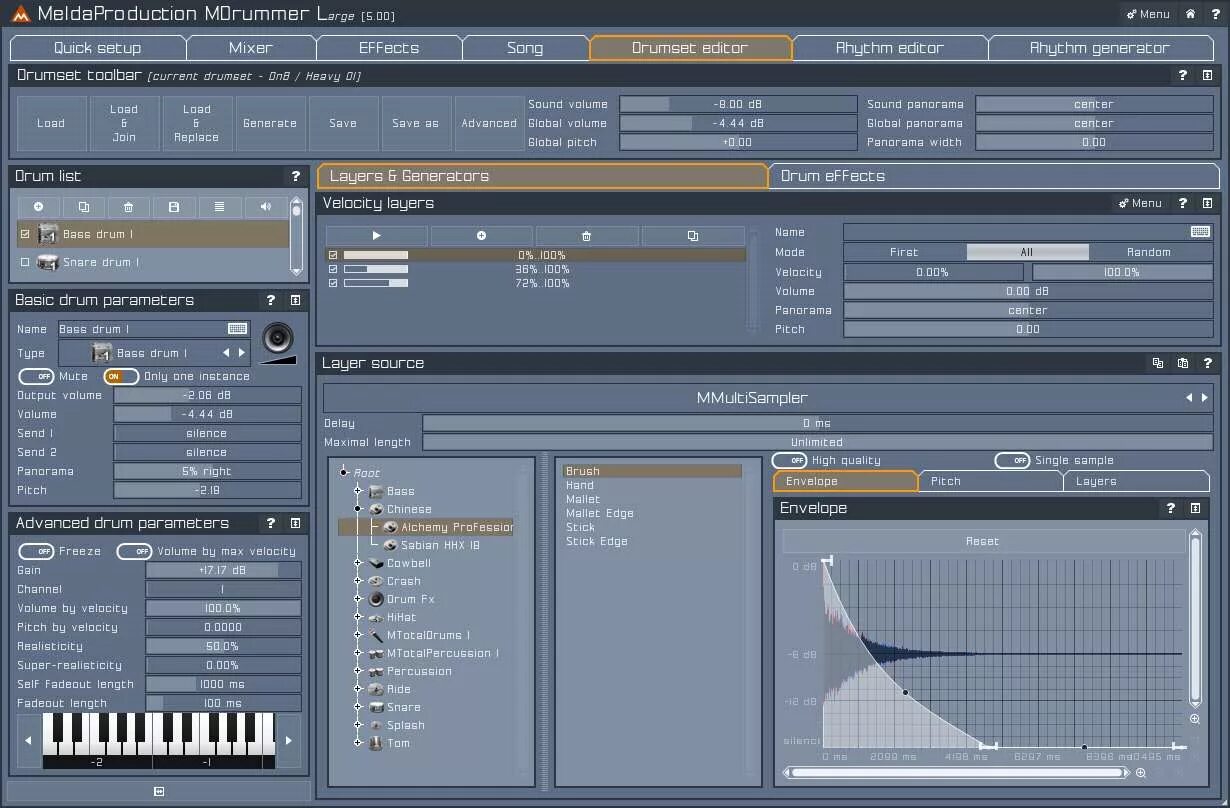The height and width of the screenshot is (808, 1230).
Task: Delete drum trash icon in Drum list
Action: (x=129, y=207)
